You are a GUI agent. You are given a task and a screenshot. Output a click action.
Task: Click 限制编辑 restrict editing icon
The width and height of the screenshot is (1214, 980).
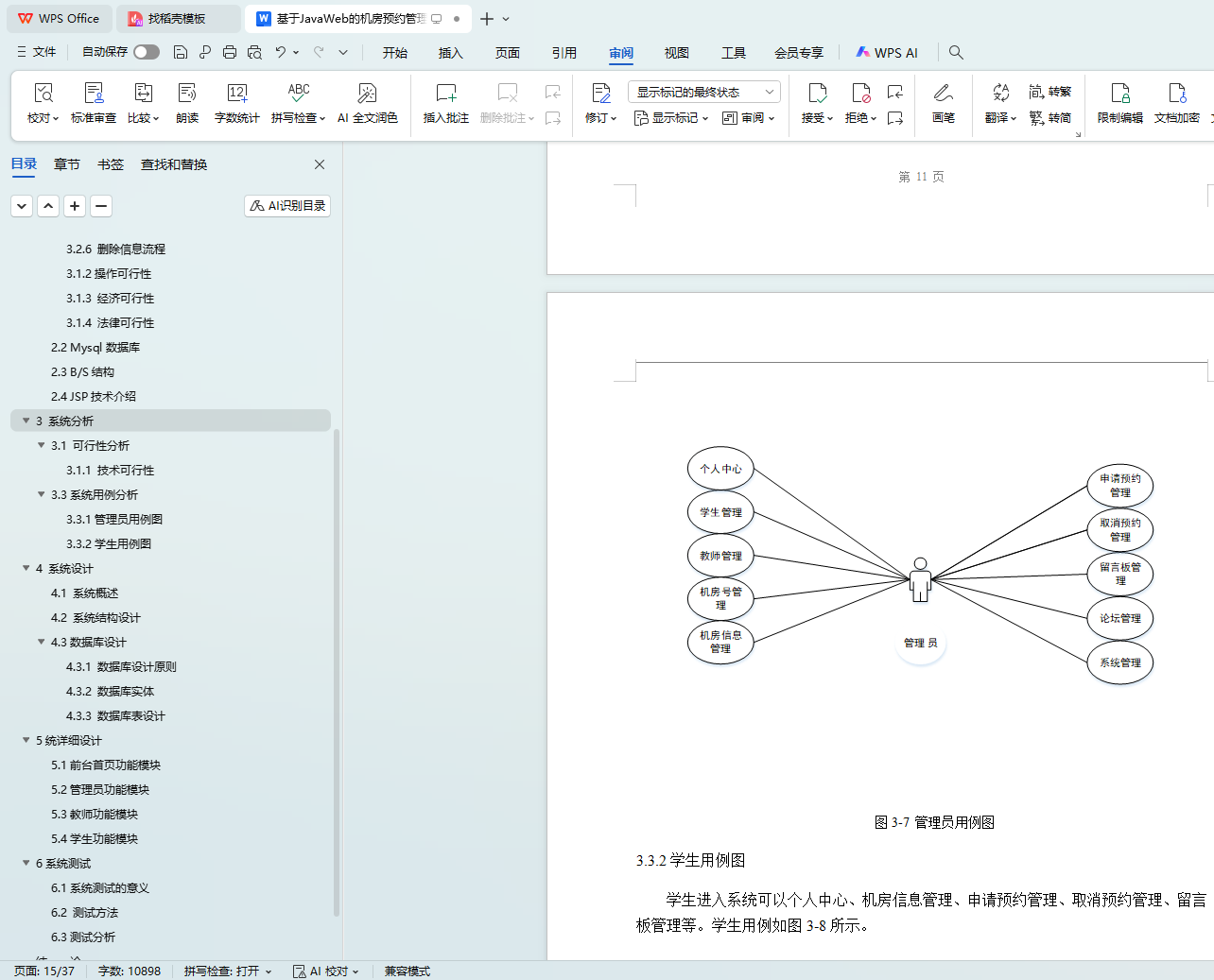(x=1119, y=102)
